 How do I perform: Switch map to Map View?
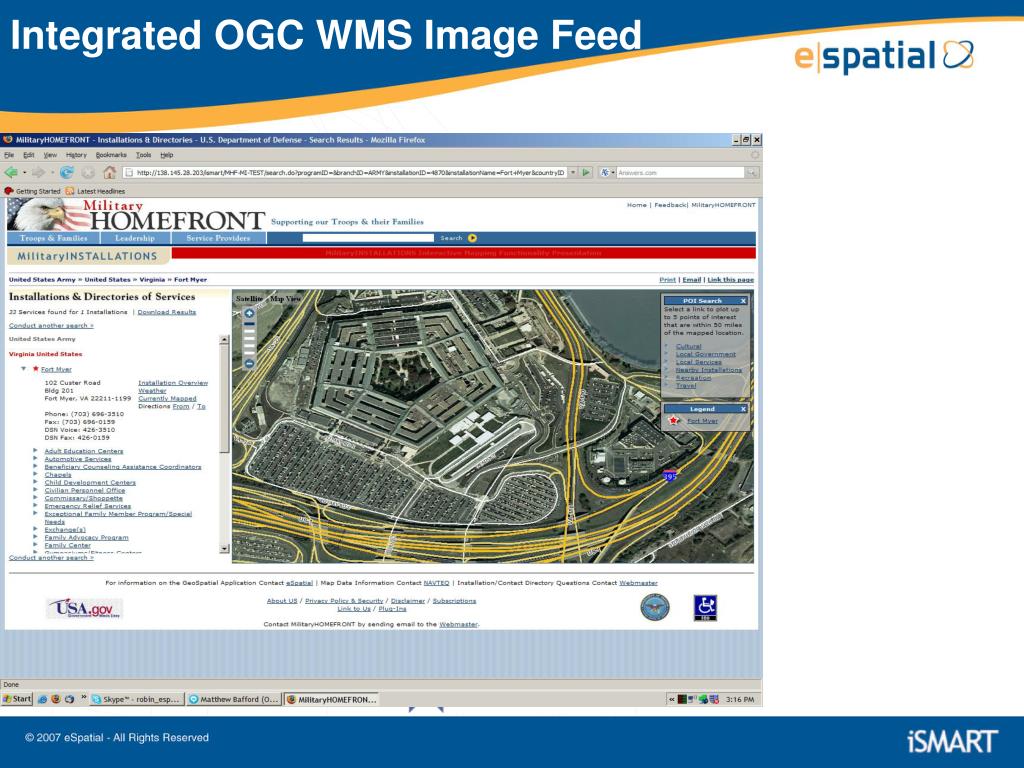285,298
